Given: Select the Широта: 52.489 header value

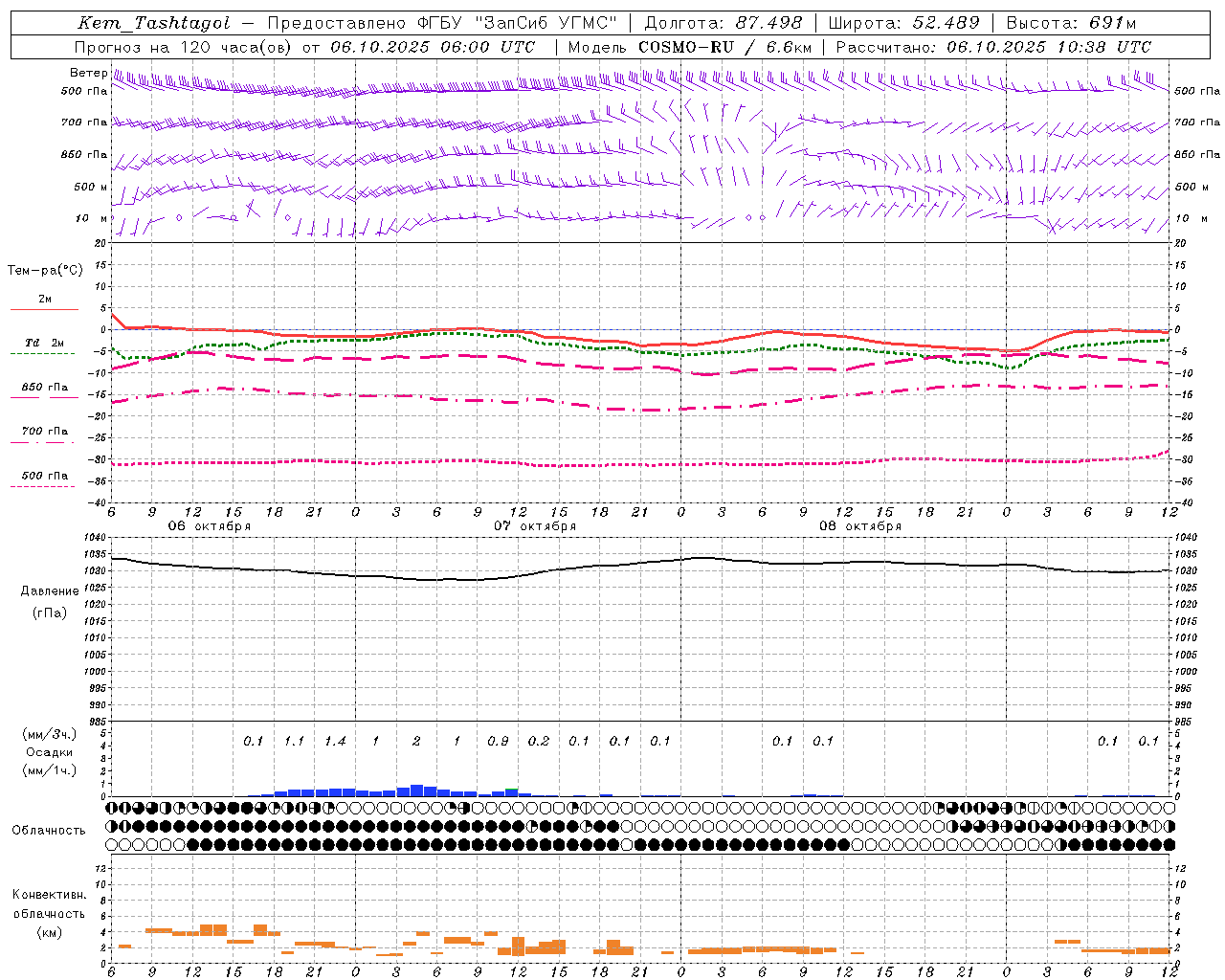Looking at the screenshot, I should click(903, 23).
